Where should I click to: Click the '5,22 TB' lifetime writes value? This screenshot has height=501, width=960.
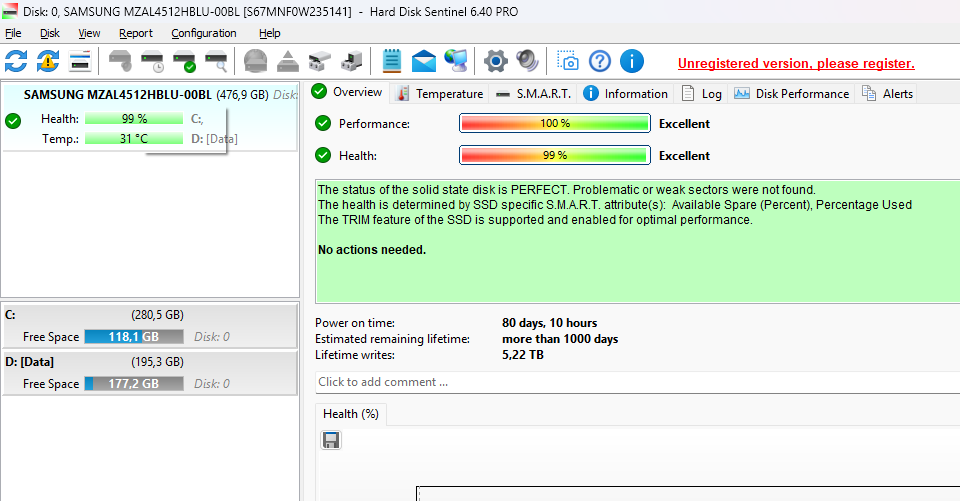click(522, 355)
